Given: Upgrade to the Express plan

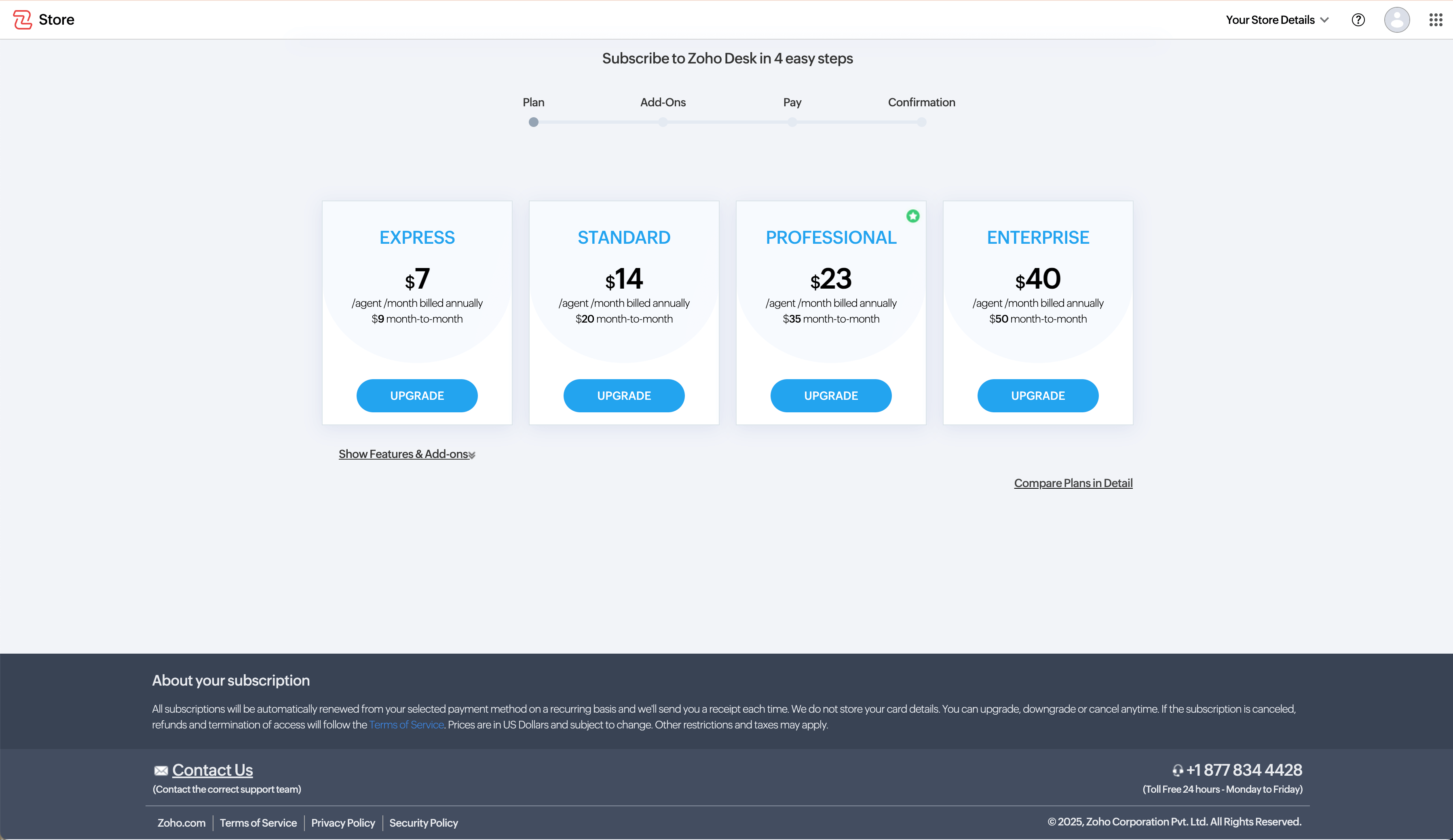Looking at the screenshot, I should pyautogui.click(x=417, y=395).
